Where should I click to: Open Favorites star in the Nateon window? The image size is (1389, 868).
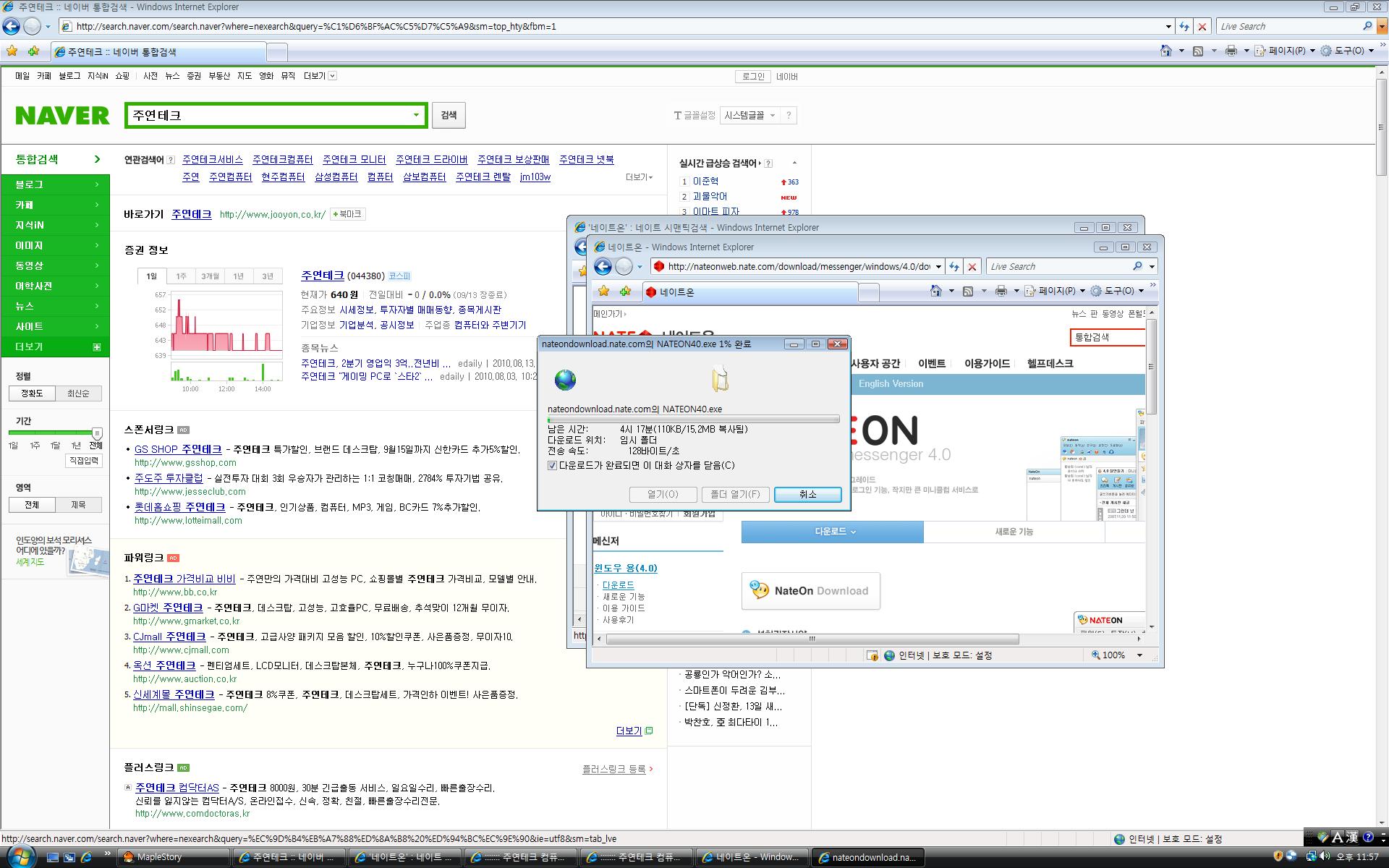[x=604, y=291]
